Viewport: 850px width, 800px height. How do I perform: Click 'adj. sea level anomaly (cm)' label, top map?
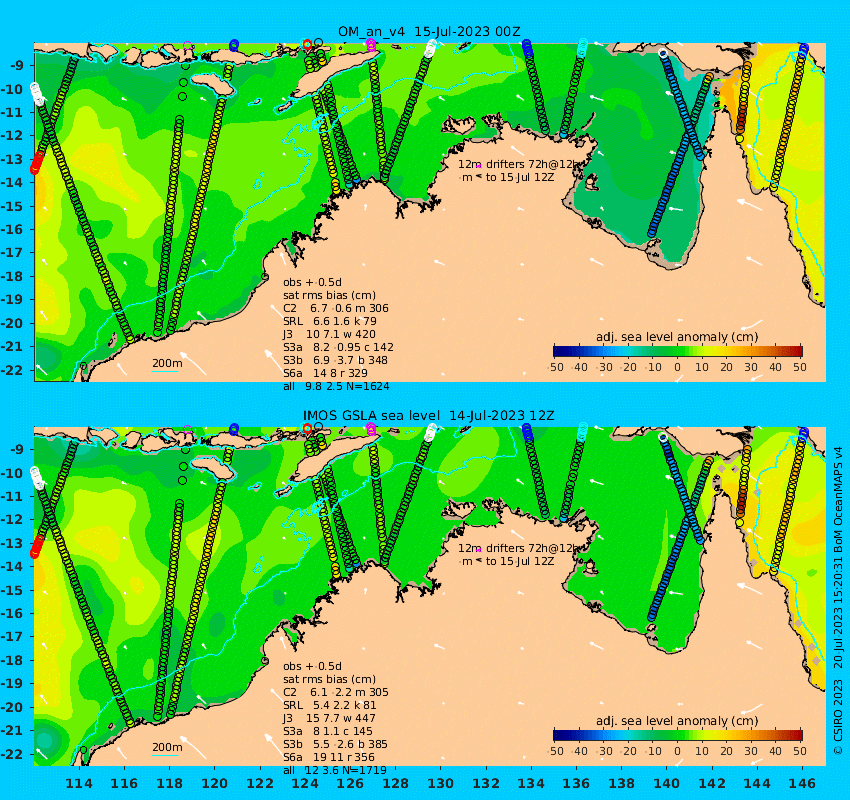click(677, 337)
